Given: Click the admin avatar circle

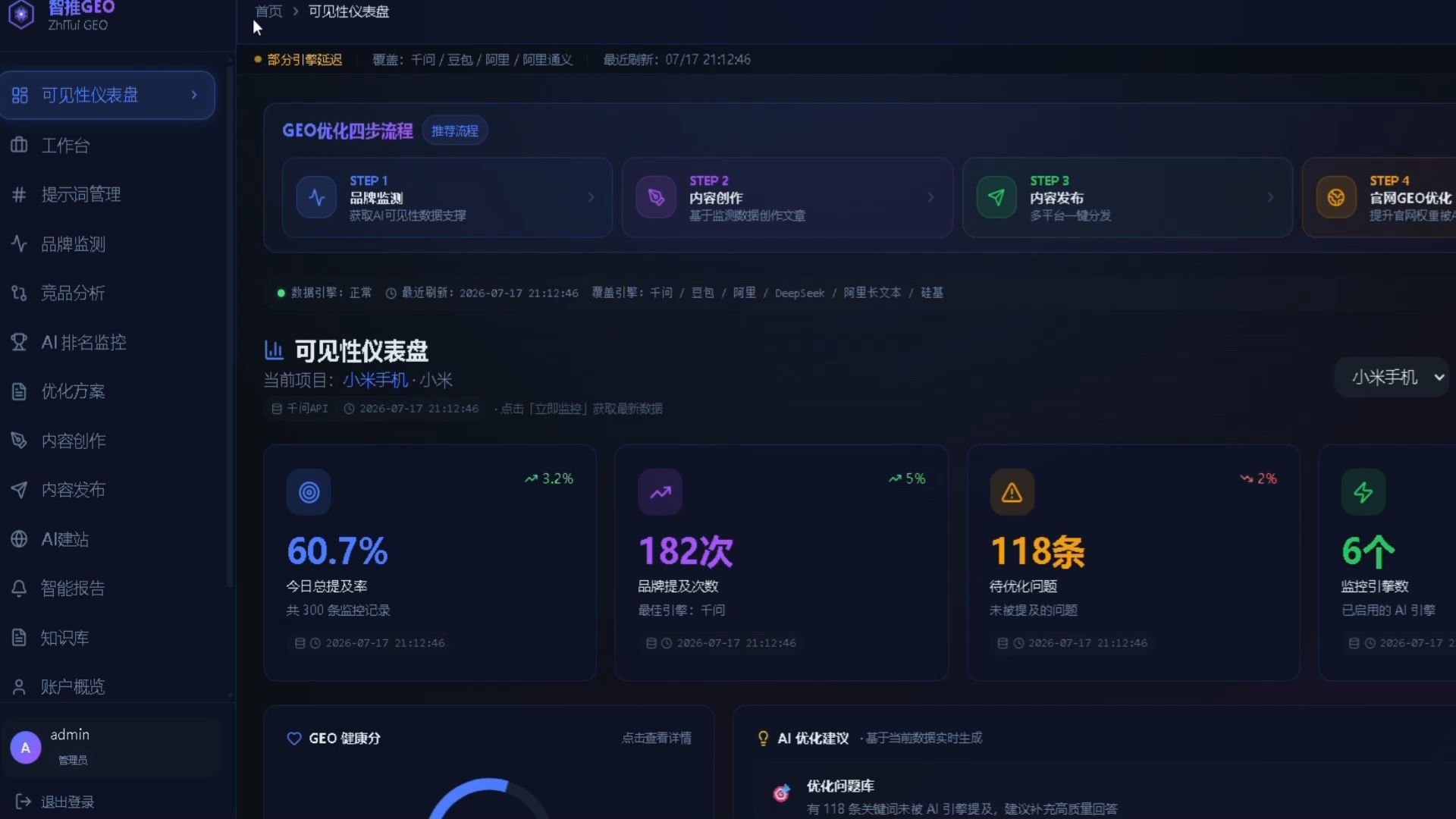Looking at the screenshot, I should (25, 748).
